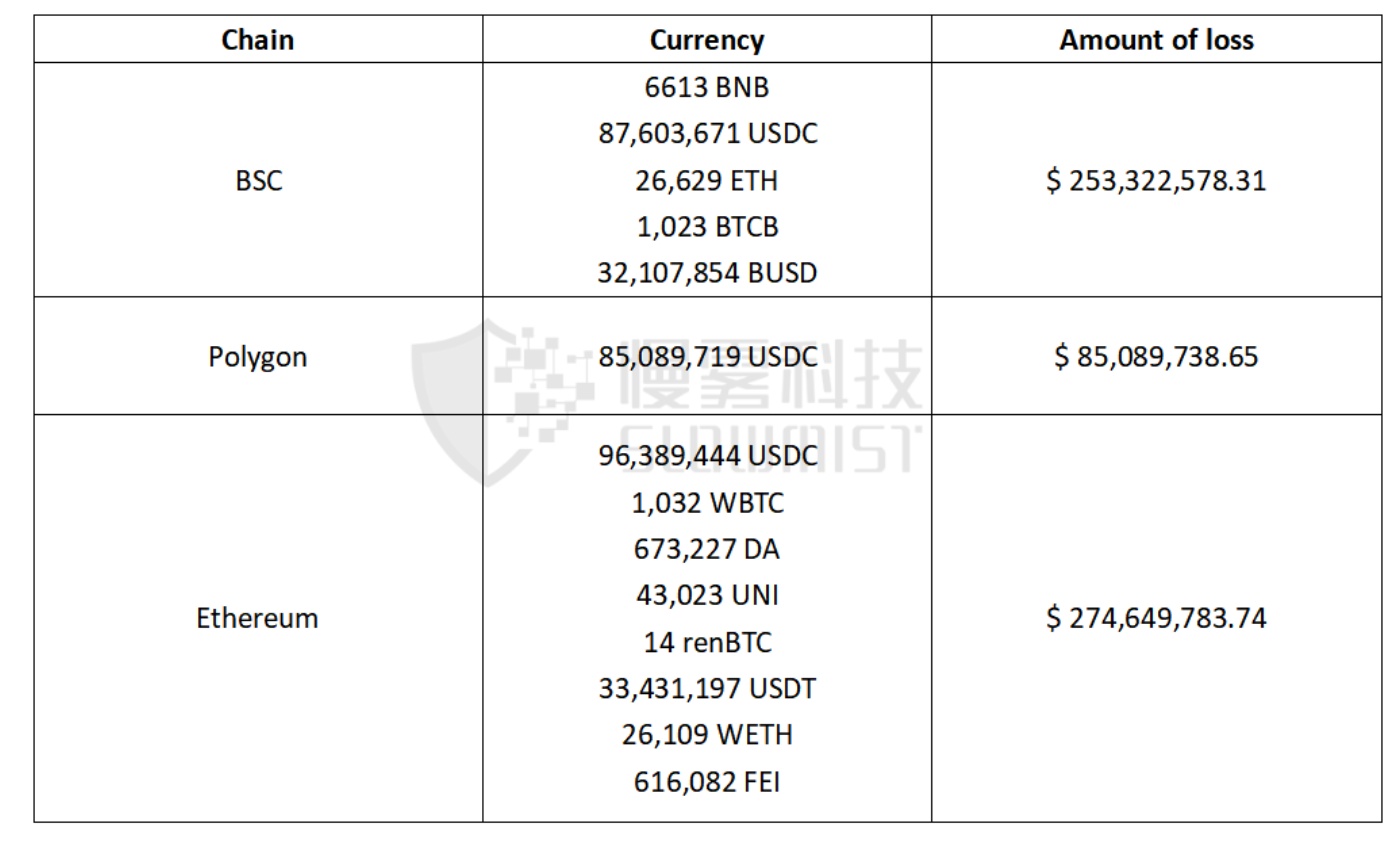Click the Chain column header
The height and width of the screenshot is (850, 1395).
point(257,40)
